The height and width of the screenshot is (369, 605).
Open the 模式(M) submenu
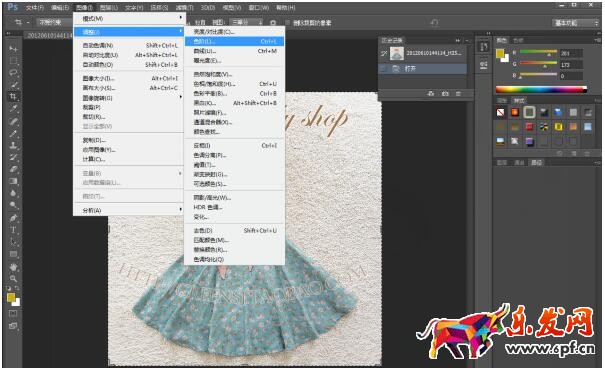click(x=128, y=19)
